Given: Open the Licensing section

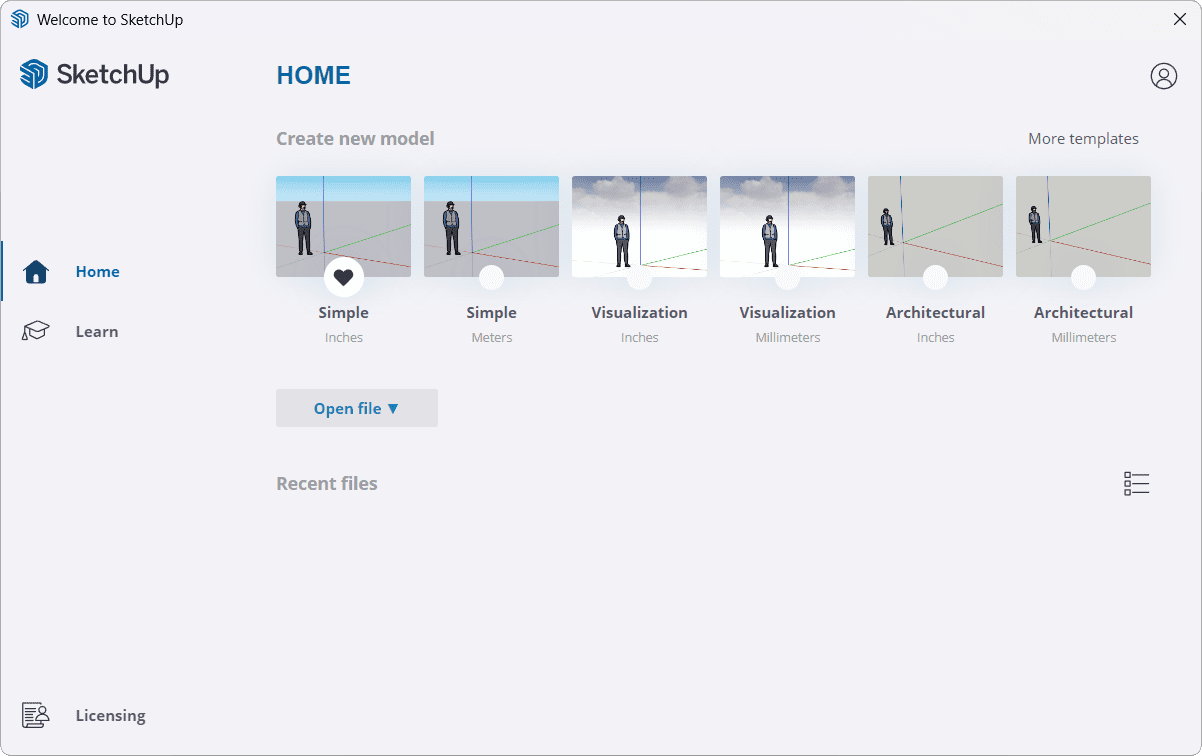Looking at the screenshot, I should [x=110, y=716].
